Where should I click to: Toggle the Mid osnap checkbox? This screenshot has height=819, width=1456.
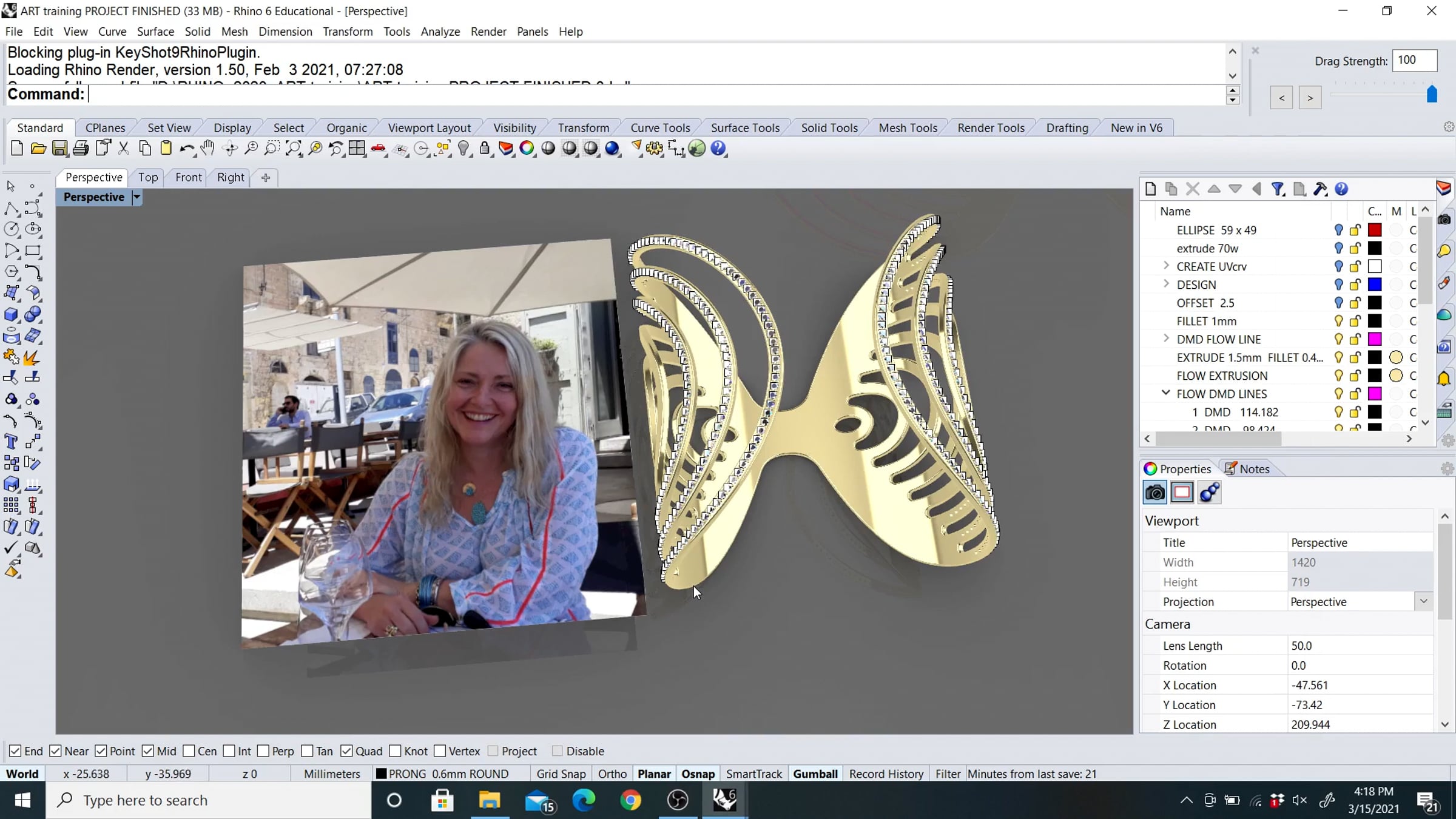[x=148, y=751]
